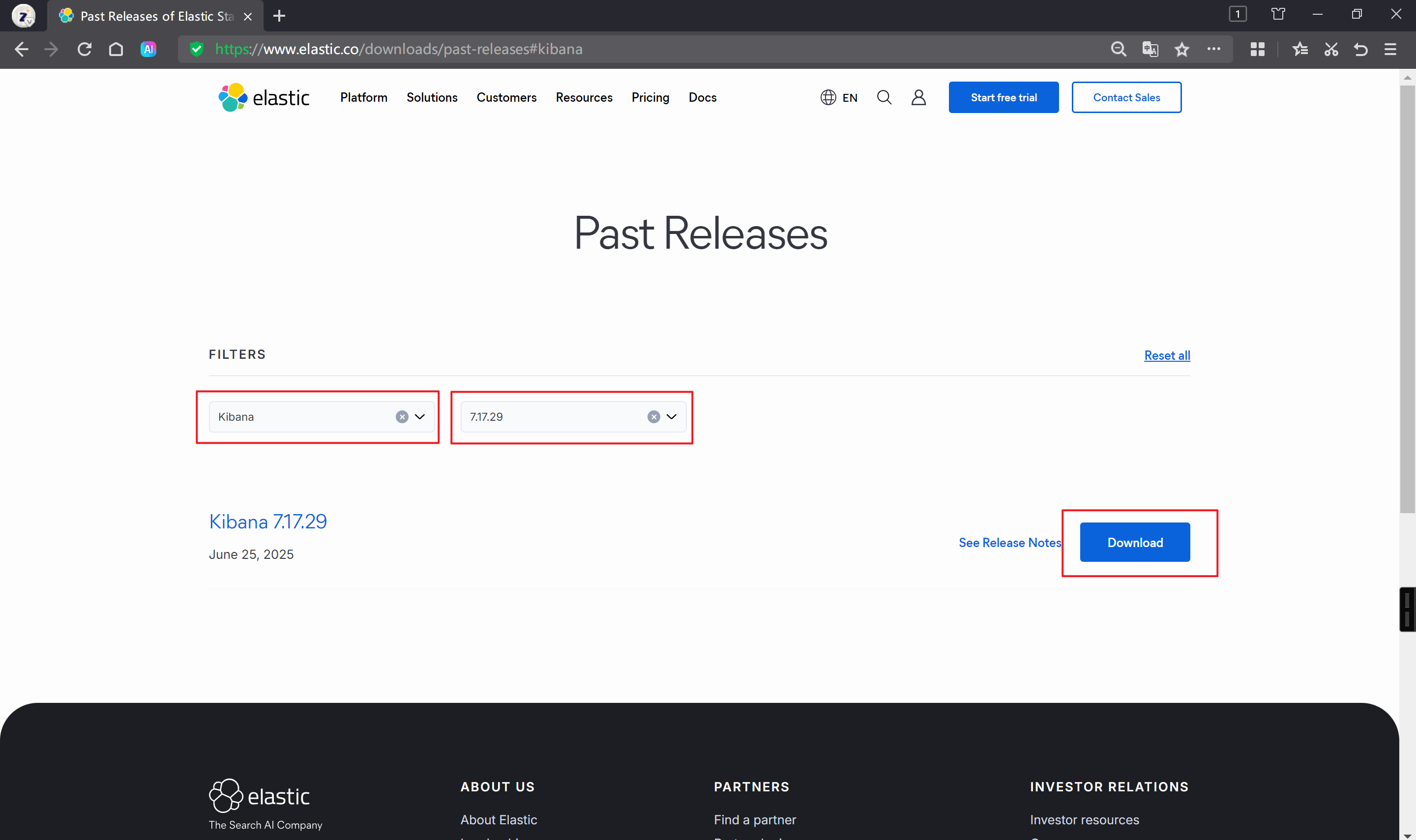Image resolution: width=1416 pixels, height=840 pixels.
Task: Open the Solutions menu
Action: pos(432,97)
